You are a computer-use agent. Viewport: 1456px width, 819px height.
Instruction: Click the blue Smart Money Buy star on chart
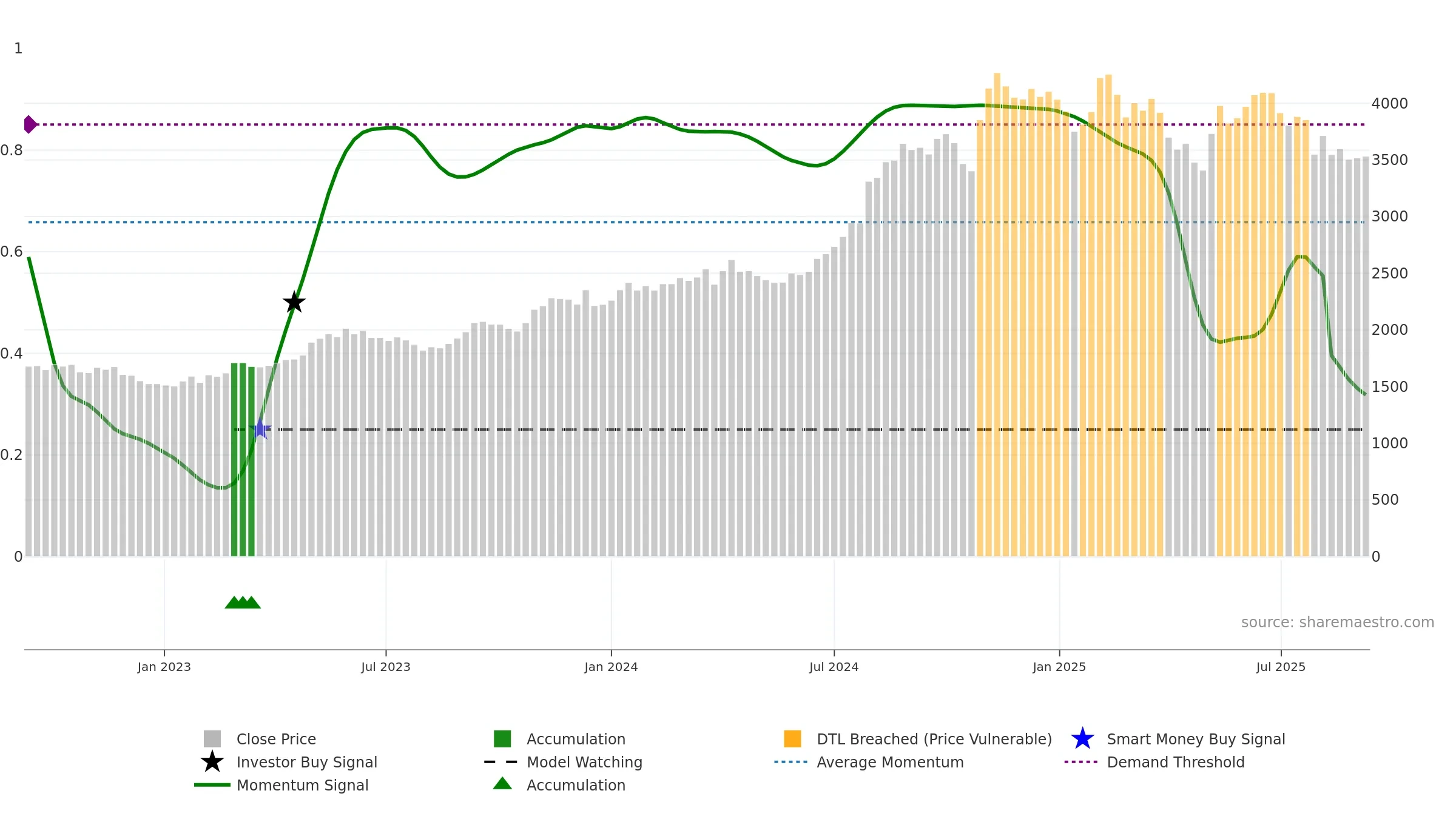tap(260, 429)
